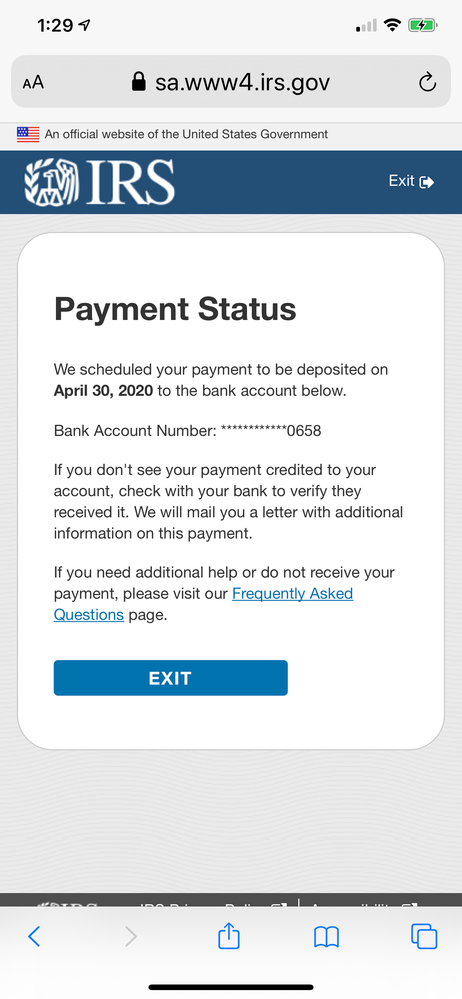Tap the 1:29 clock in status bar

tap(55, 25)
